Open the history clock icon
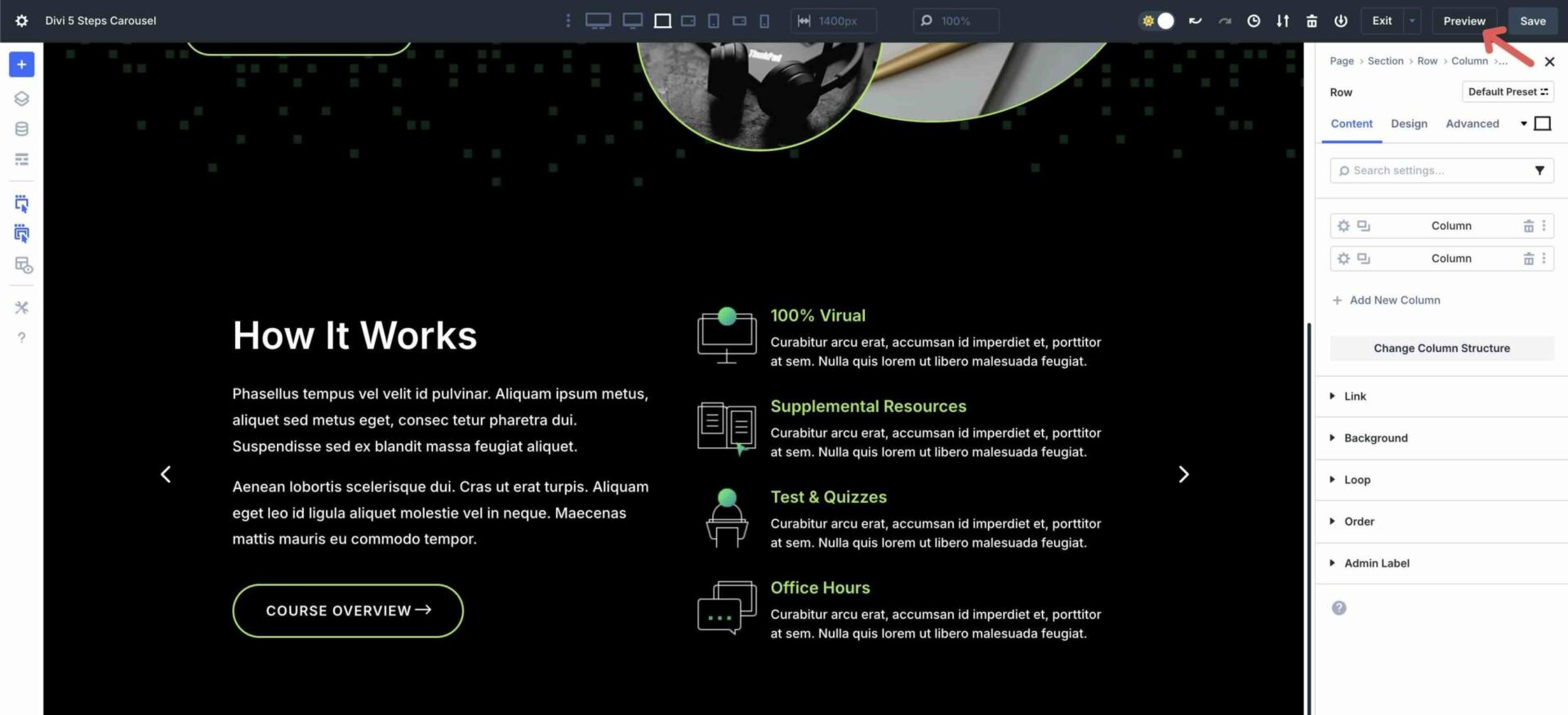This screenshot has height=715, width=1568. tap(1253, 21)
